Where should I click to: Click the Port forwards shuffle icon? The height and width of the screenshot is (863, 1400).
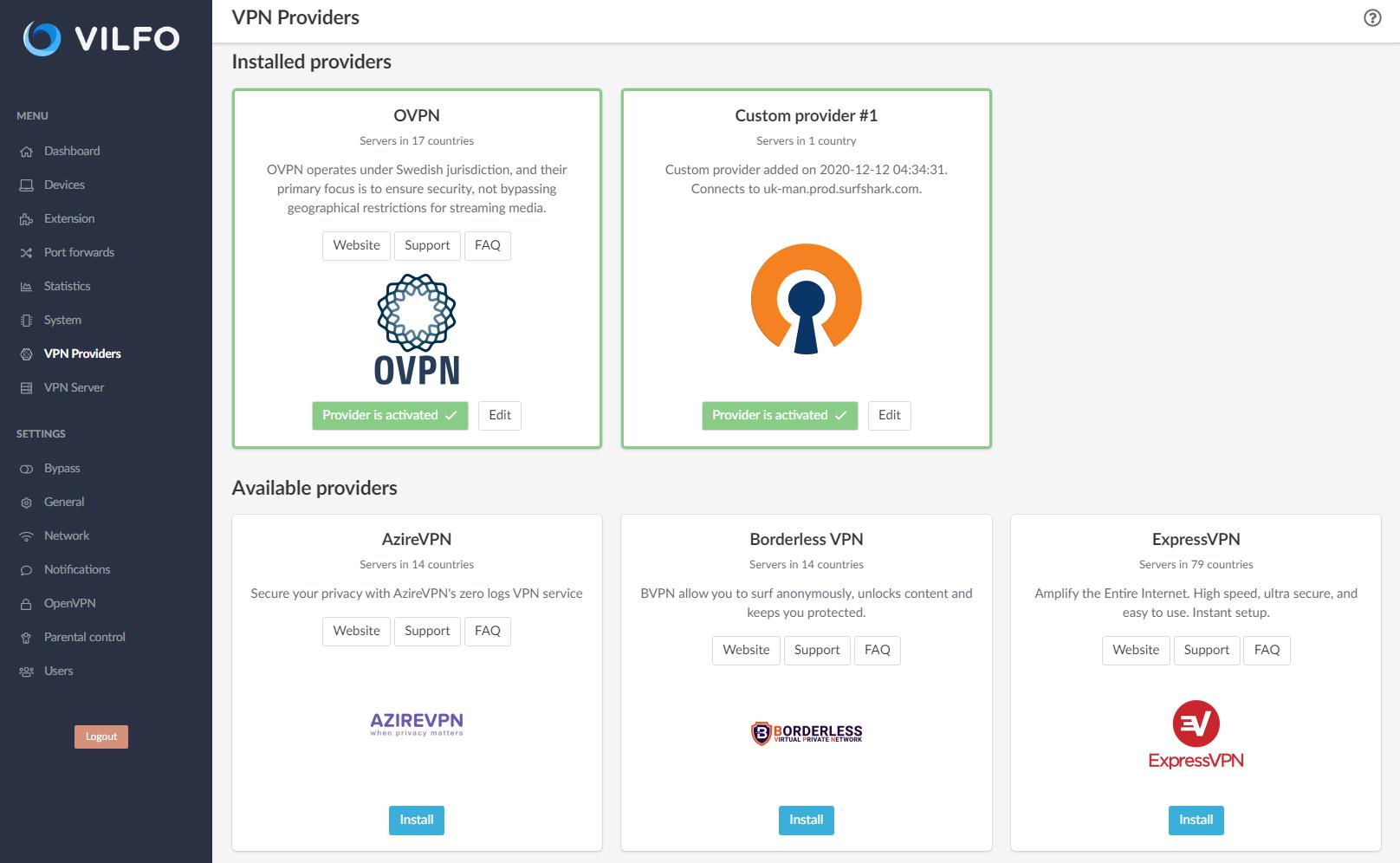[x=26, y=253]
